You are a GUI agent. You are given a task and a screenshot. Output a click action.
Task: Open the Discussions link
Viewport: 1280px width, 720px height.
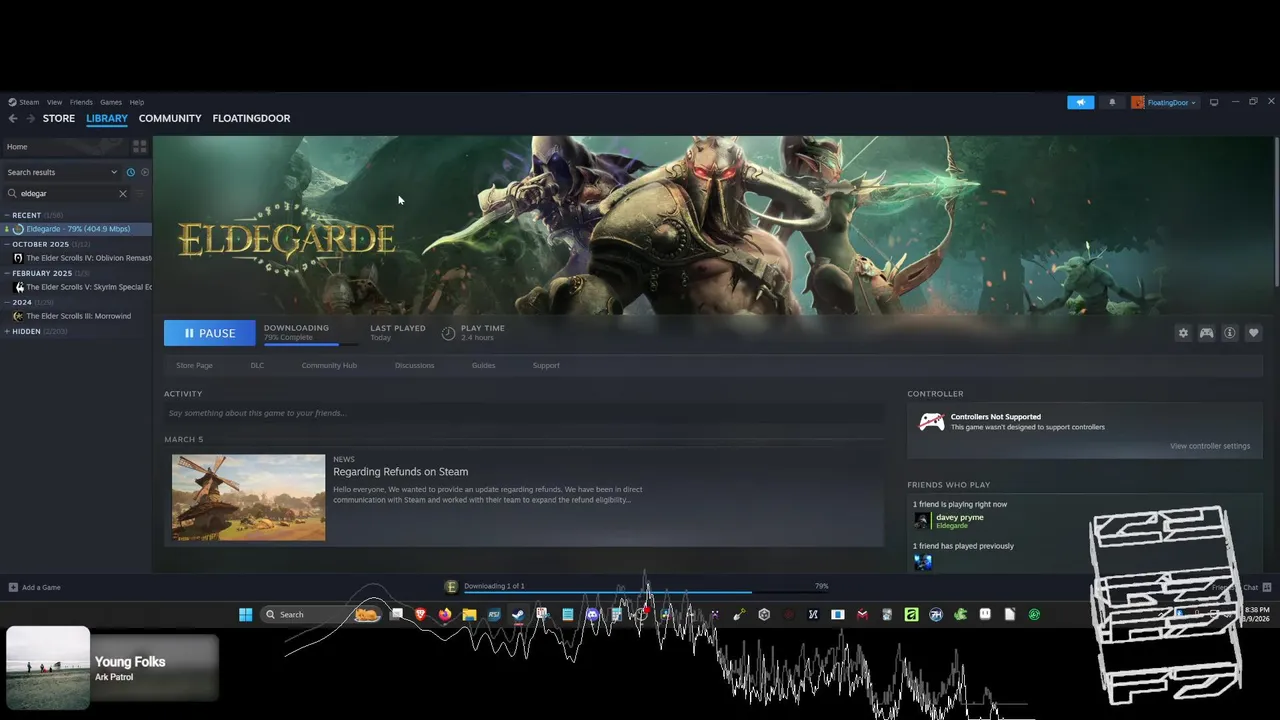point(414,365)
